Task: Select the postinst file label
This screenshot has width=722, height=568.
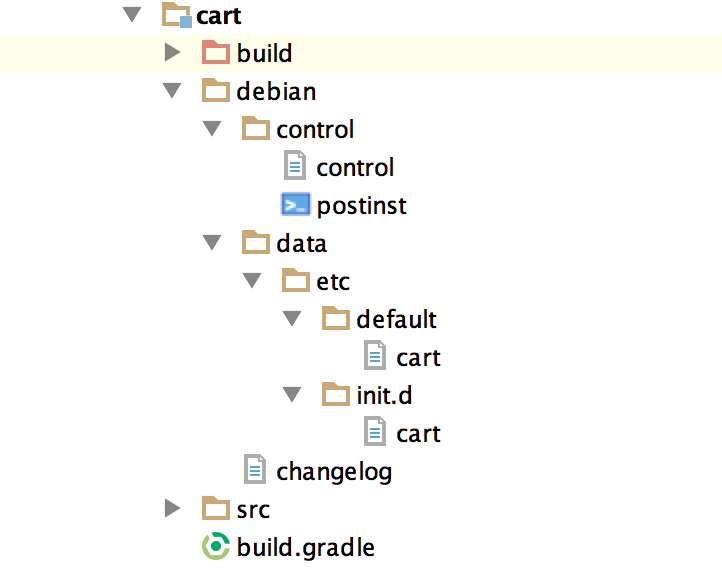Action: point(361,205)
